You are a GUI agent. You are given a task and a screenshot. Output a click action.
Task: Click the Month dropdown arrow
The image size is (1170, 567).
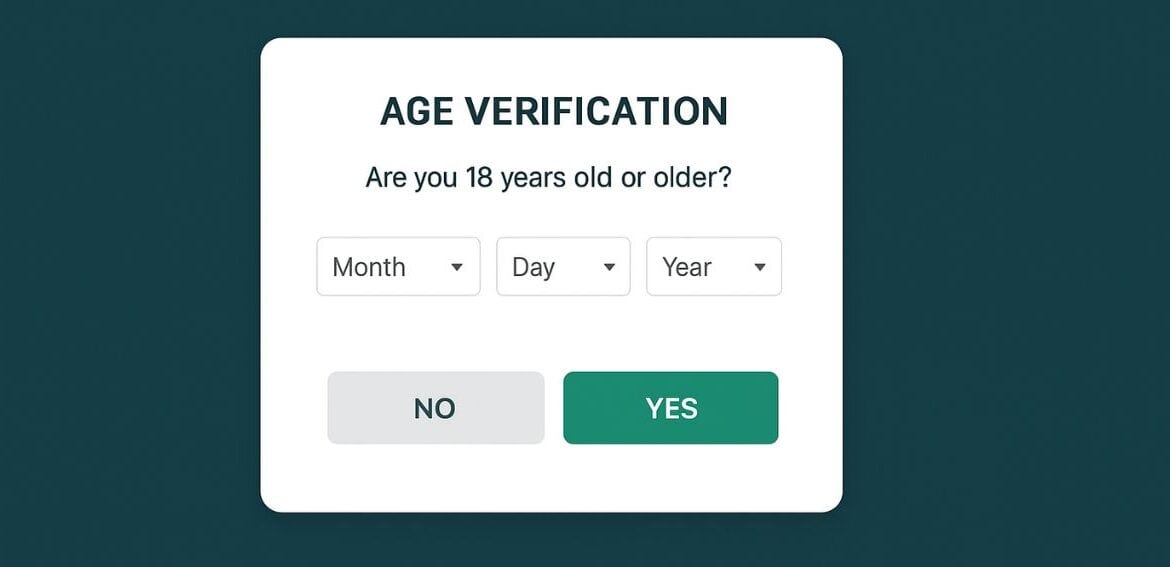pos(457,267)
